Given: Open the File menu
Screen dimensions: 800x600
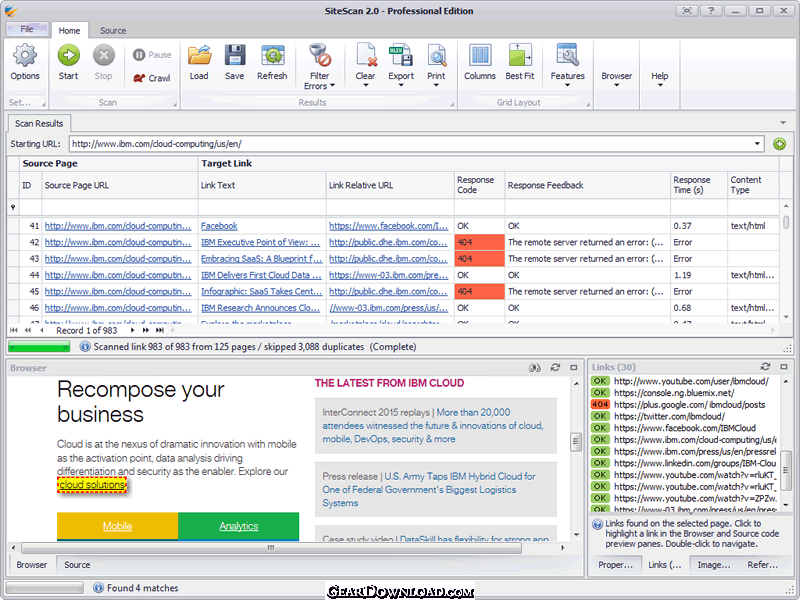Looking at the screenshot, I should 27,29.
